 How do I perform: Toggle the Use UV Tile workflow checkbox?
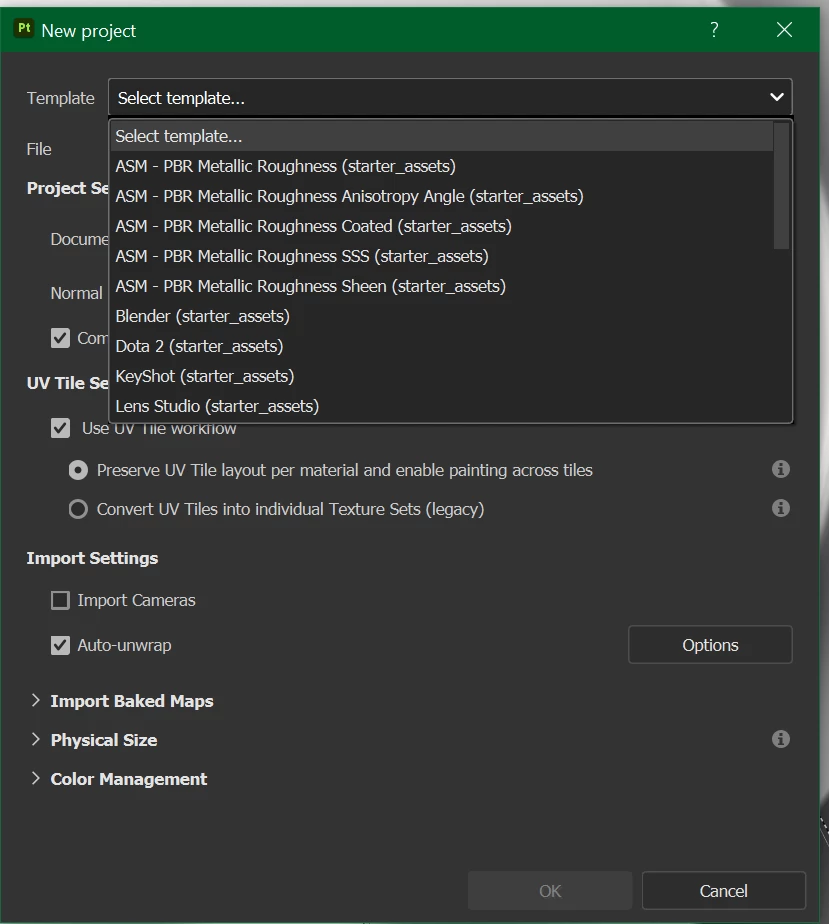click(61, 428)
